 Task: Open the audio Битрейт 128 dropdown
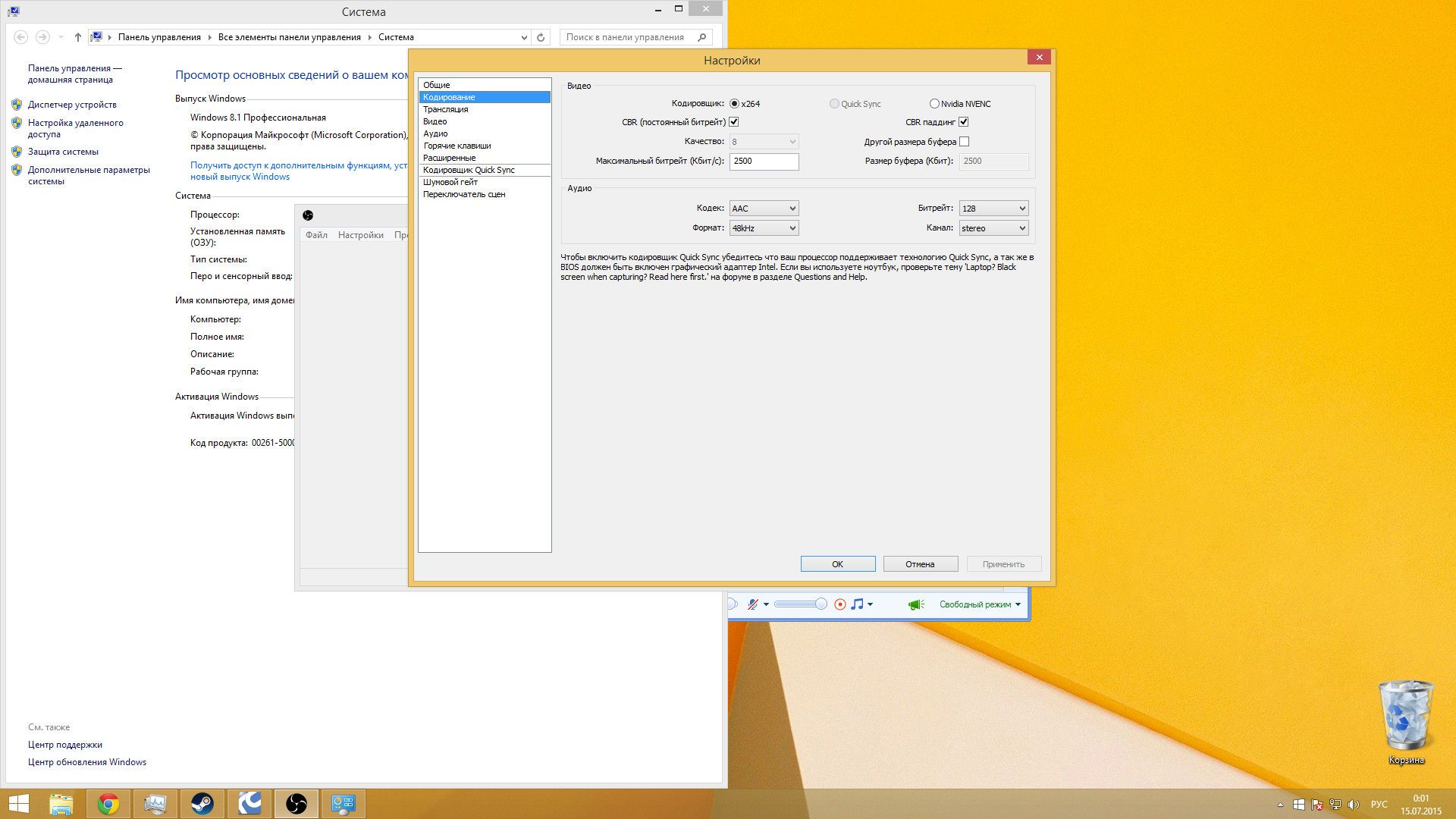tap(993, 209)
